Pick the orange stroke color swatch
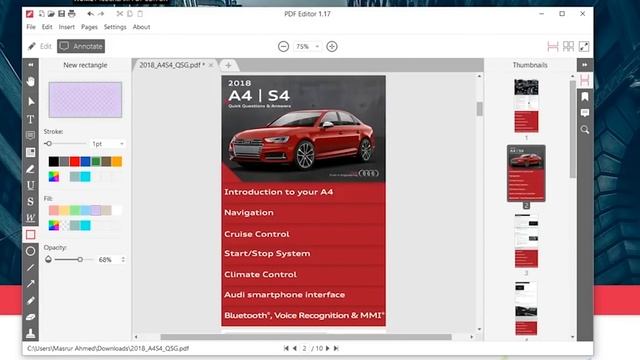 (117, 161)
